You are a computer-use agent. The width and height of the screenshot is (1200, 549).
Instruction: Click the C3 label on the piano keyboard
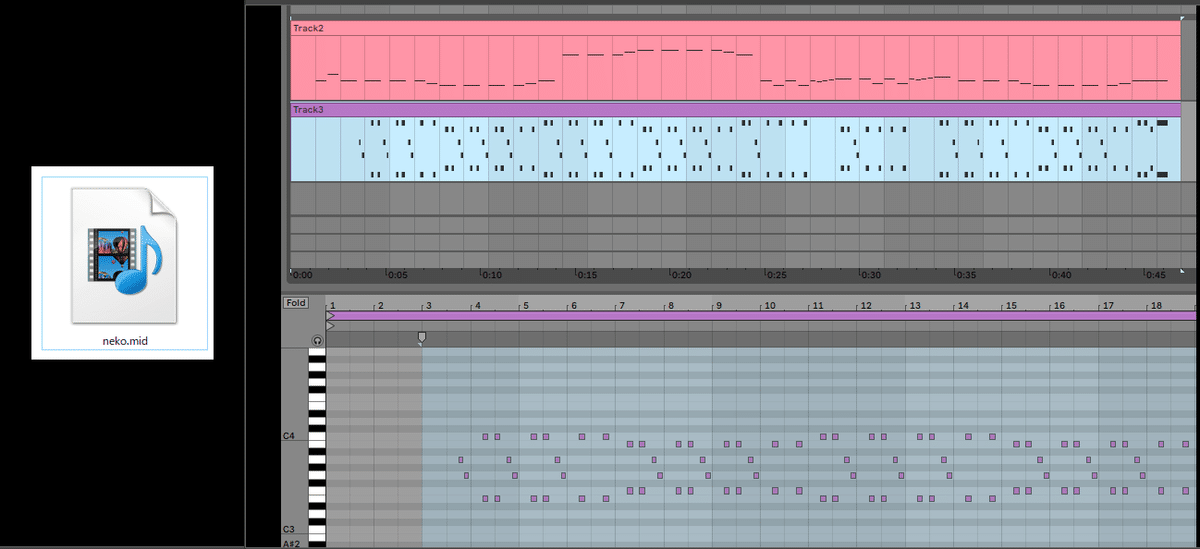tap(289, 529)
